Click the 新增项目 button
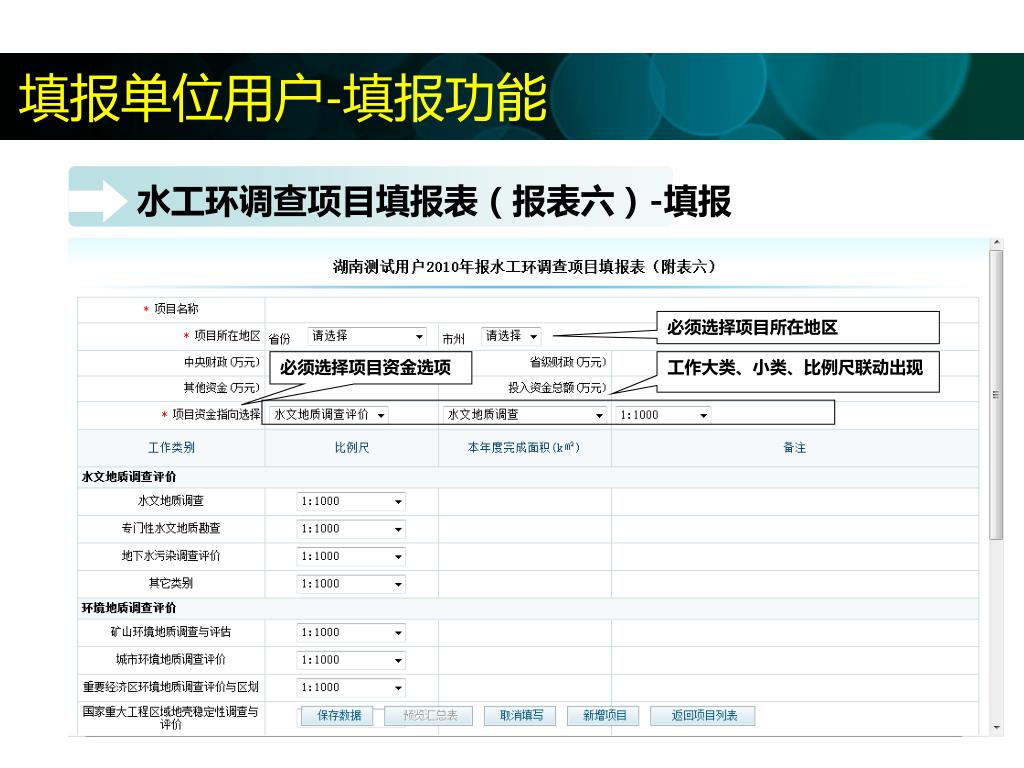 [x=604, y=716]
